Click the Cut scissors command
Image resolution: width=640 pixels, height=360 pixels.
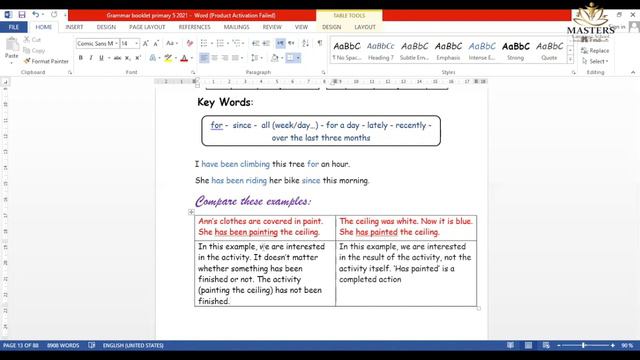[x=32, y=40]
